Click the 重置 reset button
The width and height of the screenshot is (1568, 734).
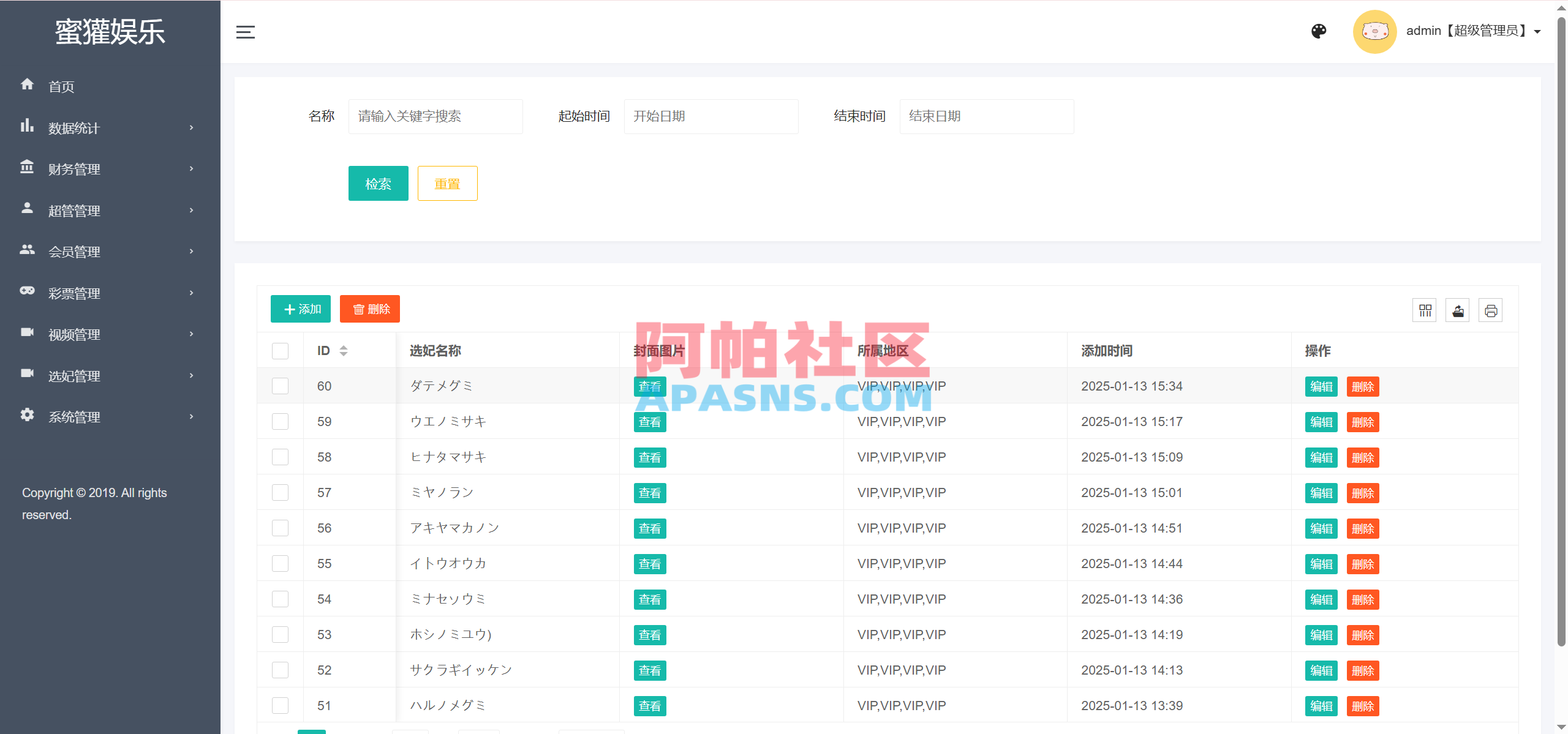(447, 183)
